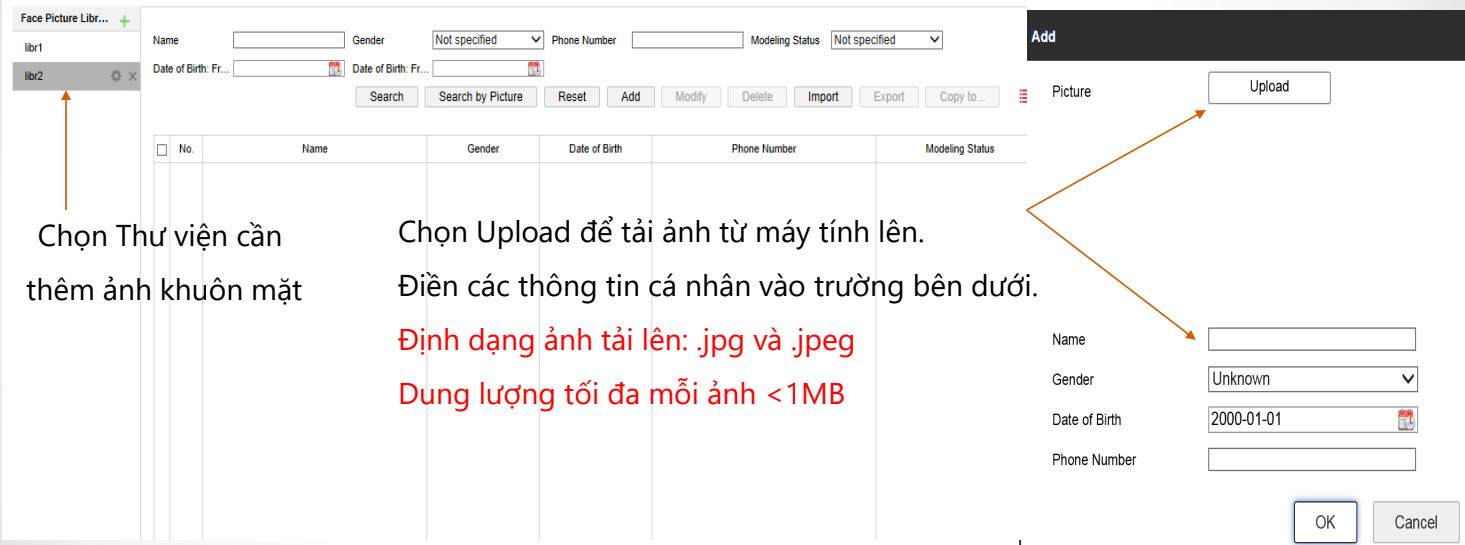Viewport: 1465px width, 545px height.
Task: Select the libr2 library entry
Action: pyautogui.click(x=34, y=76)
